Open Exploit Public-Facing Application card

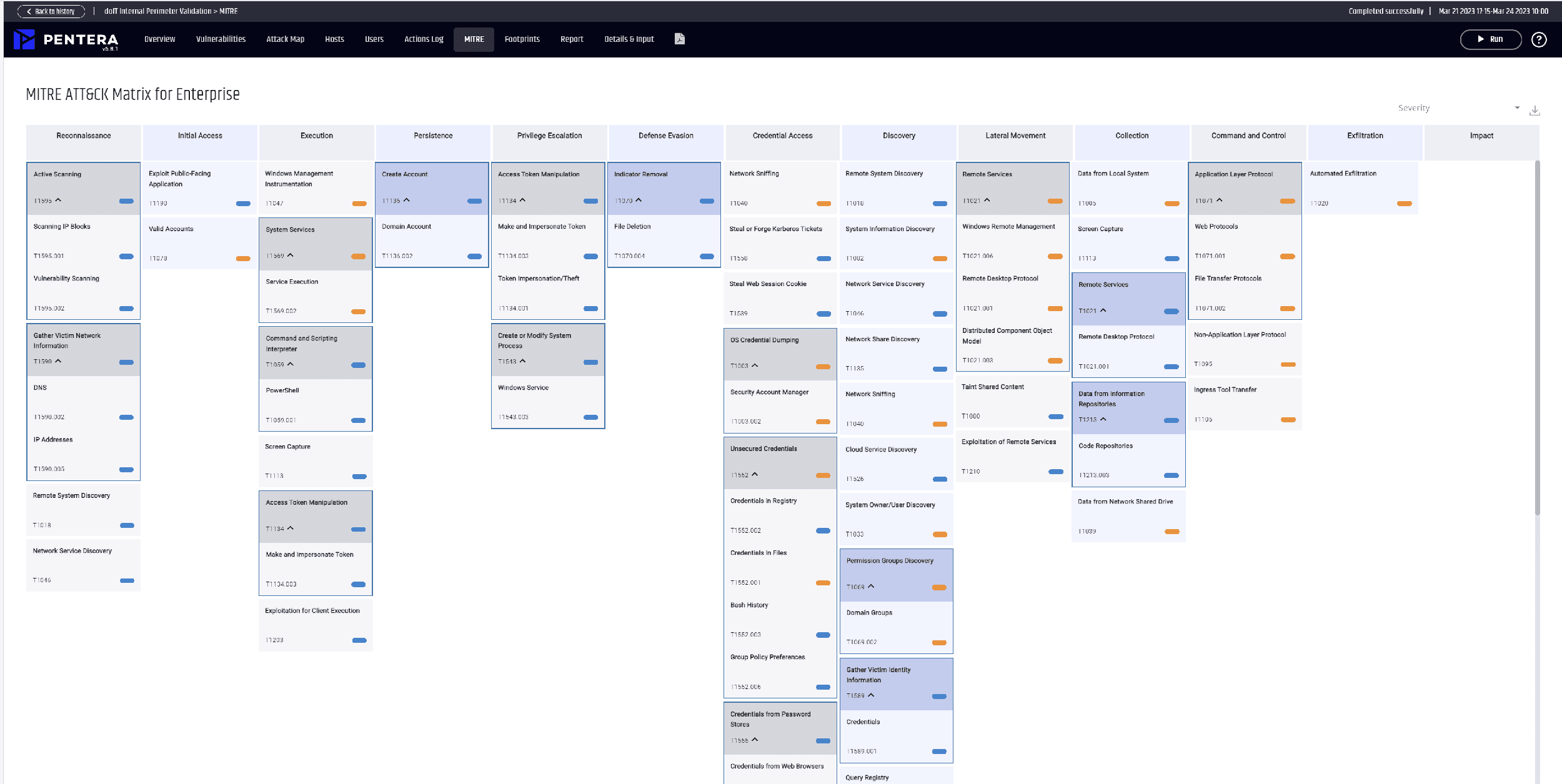click(x=200, y=188)
